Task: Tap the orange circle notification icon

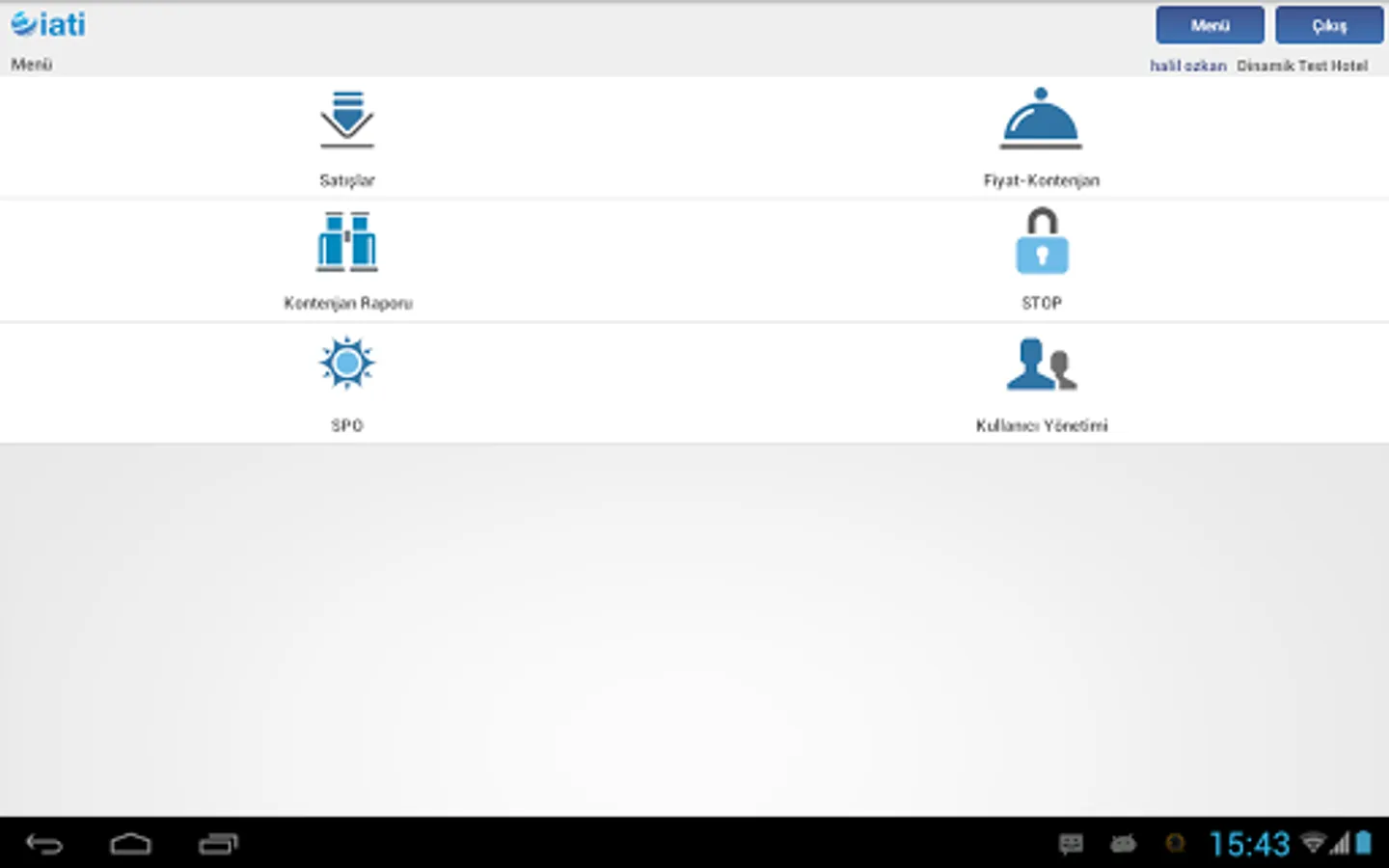Action: pos(1175,844)
